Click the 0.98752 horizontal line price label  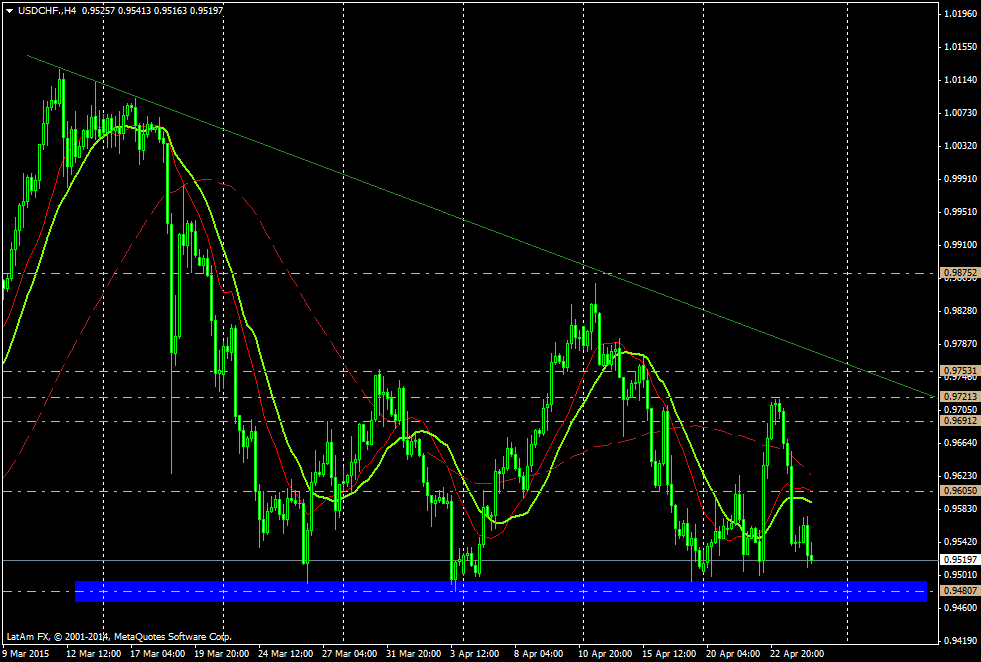click(x=959, y=272)
